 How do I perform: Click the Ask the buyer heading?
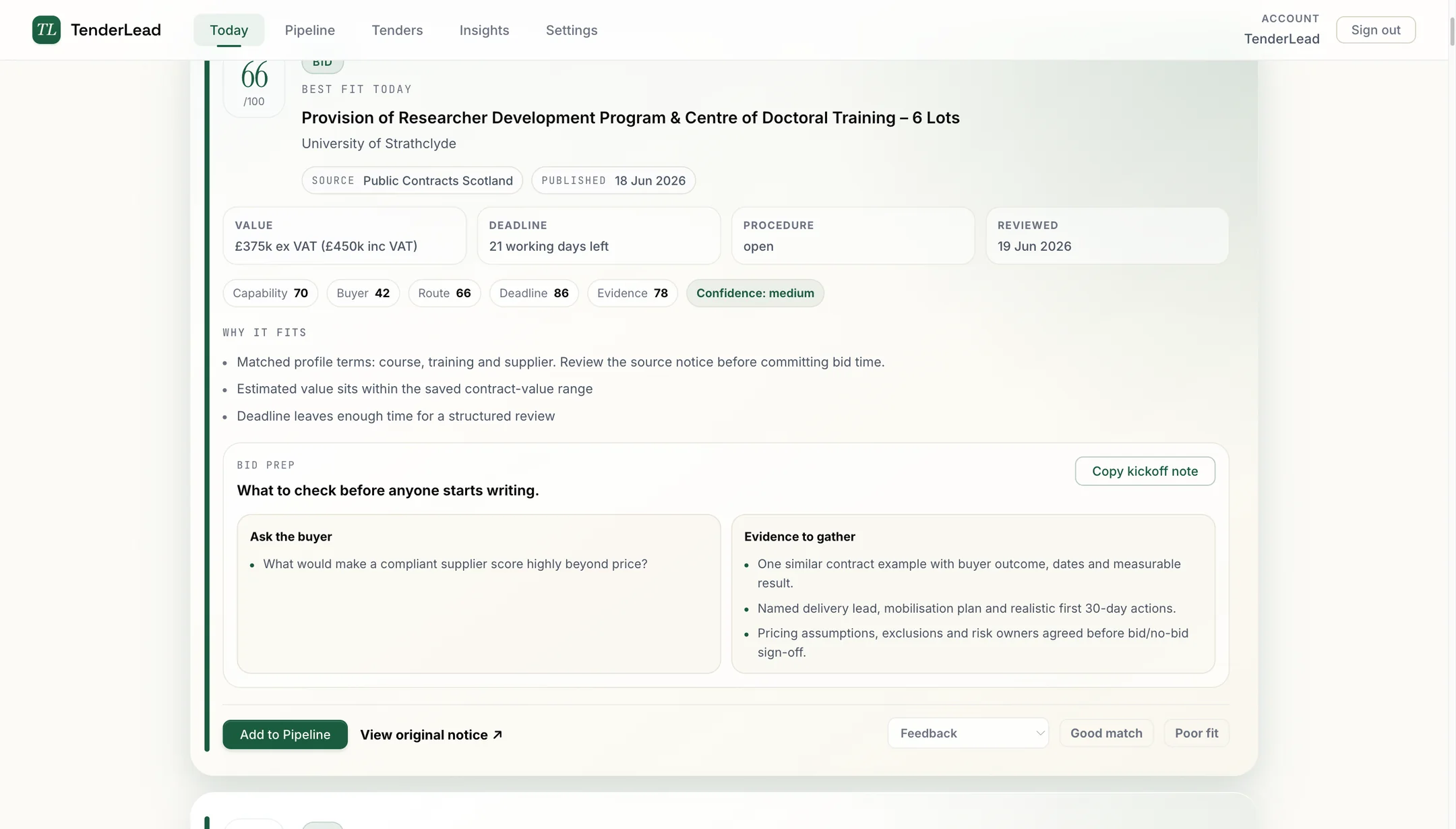[291, 536]
